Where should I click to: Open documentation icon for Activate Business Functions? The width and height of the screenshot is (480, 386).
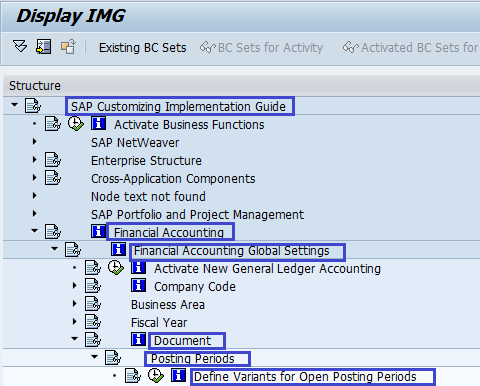[53, 124]
